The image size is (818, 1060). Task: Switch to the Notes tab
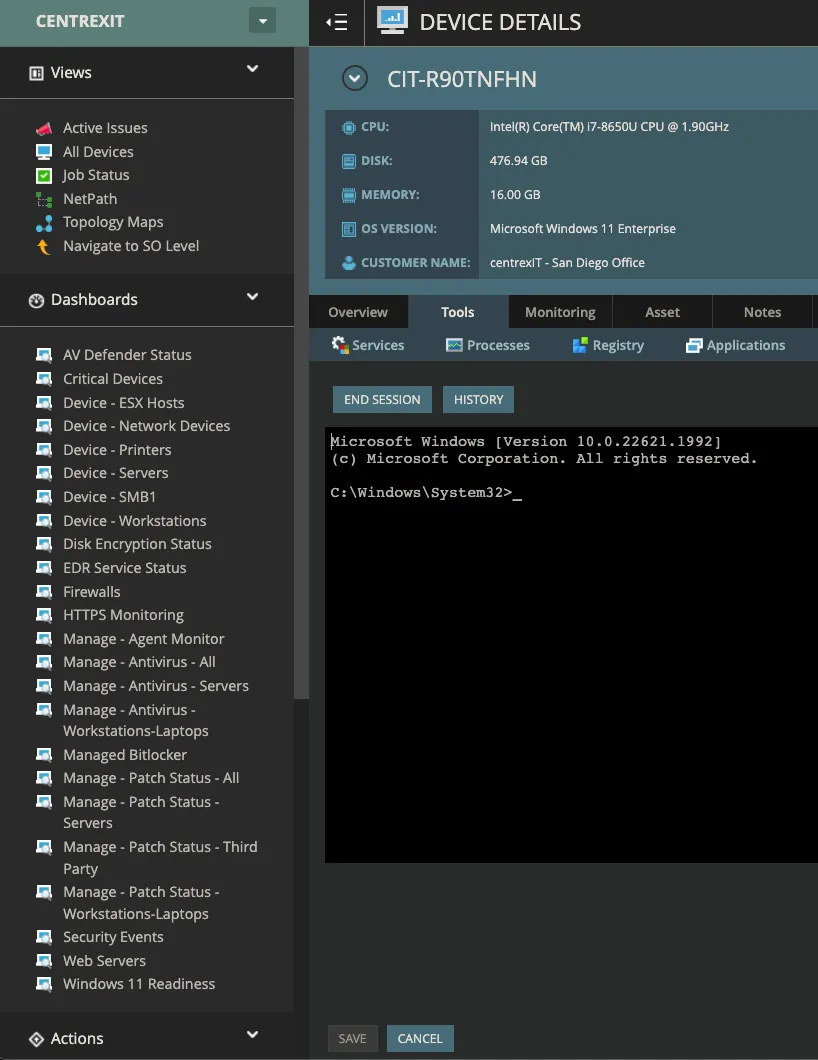coord(762,312)
